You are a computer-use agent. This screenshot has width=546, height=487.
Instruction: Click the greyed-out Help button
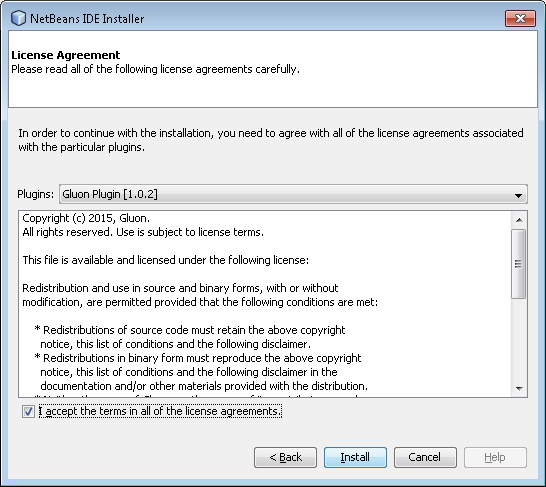495,457
